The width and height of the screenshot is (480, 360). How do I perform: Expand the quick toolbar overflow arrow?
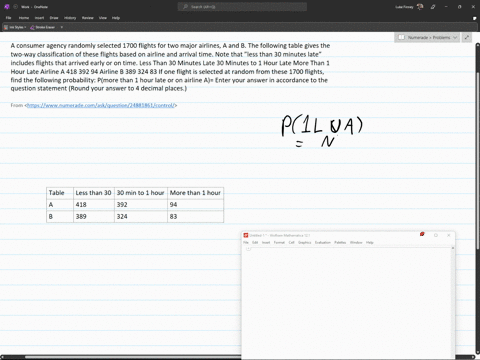[62, 27]
